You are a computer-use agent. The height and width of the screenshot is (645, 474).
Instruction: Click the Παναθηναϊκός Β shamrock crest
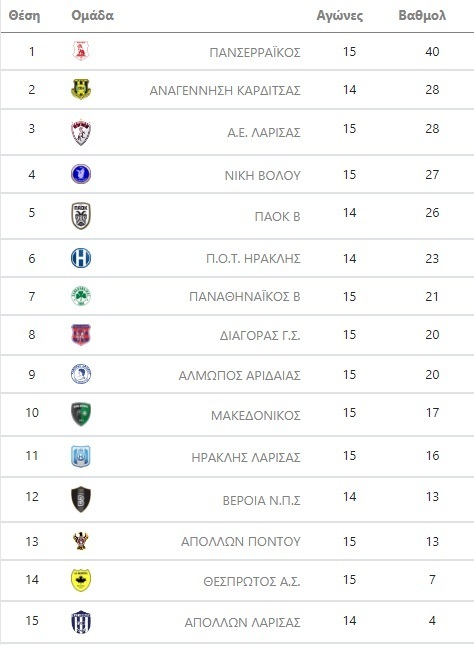coord(81,296)
